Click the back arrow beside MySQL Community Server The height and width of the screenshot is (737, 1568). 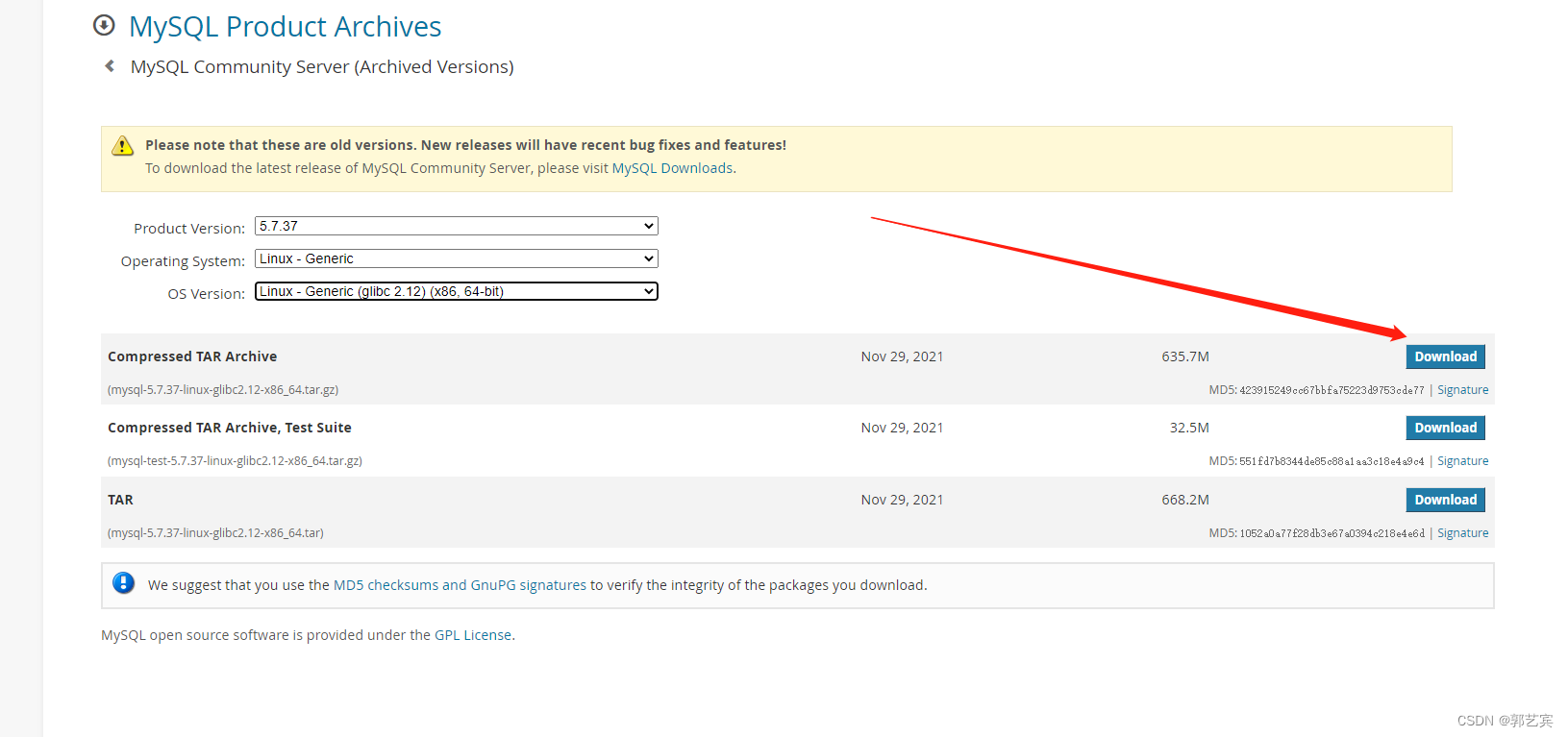coord(110,66)
